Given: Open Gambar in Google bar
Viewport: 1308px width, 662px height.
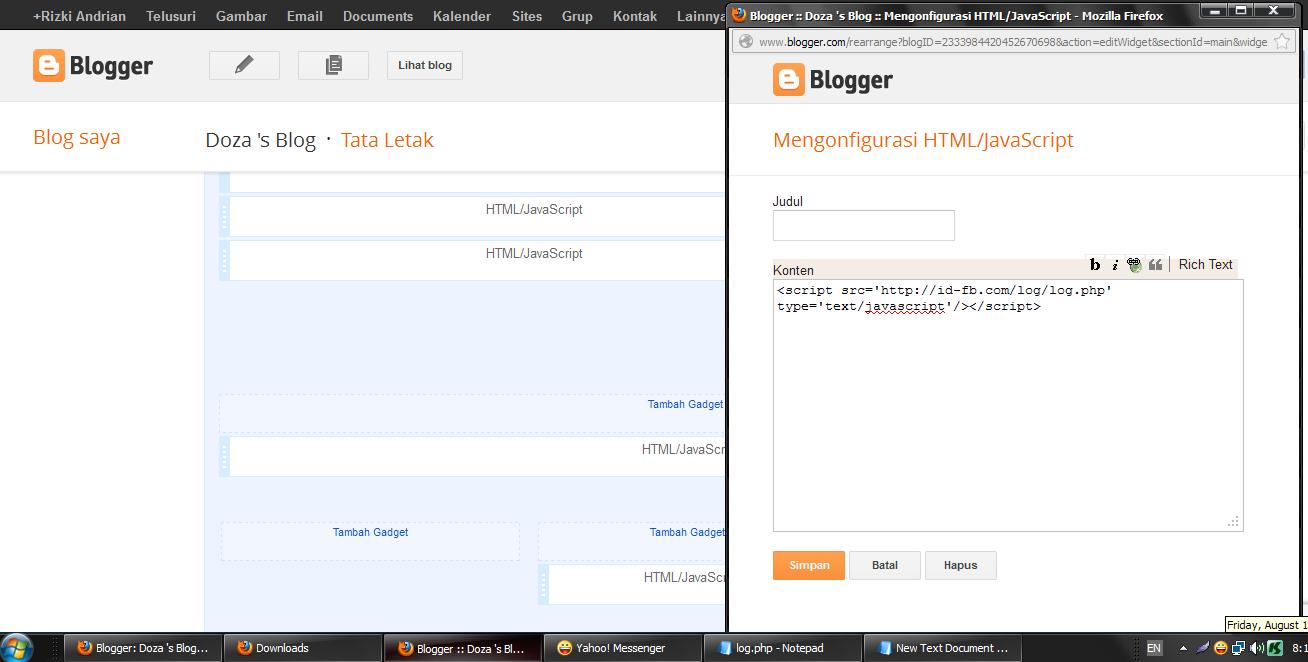Looking at the screenshot, I should (241, 16).
